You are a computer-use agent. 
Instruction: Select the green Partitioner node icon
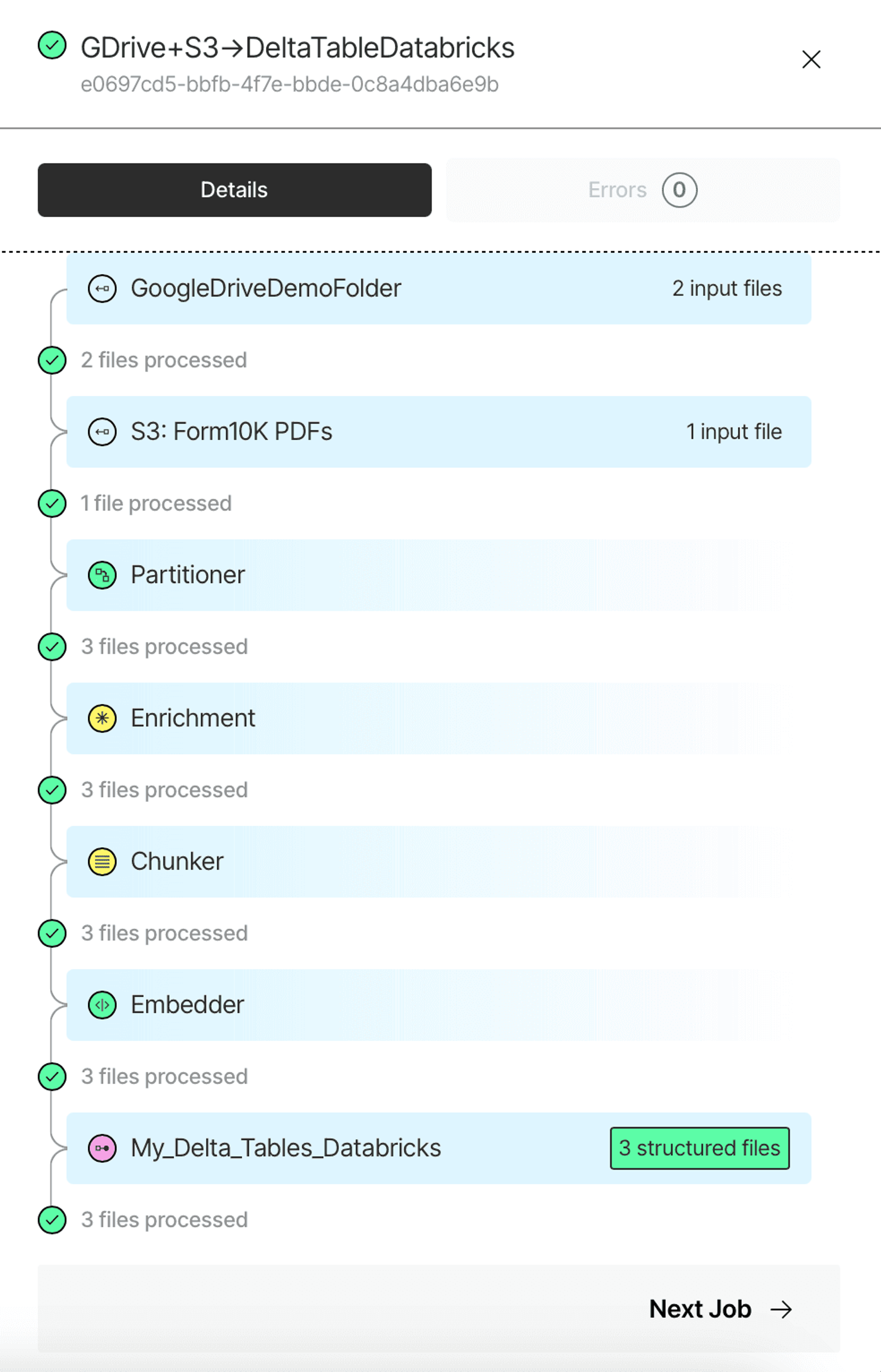click(102, 575)
